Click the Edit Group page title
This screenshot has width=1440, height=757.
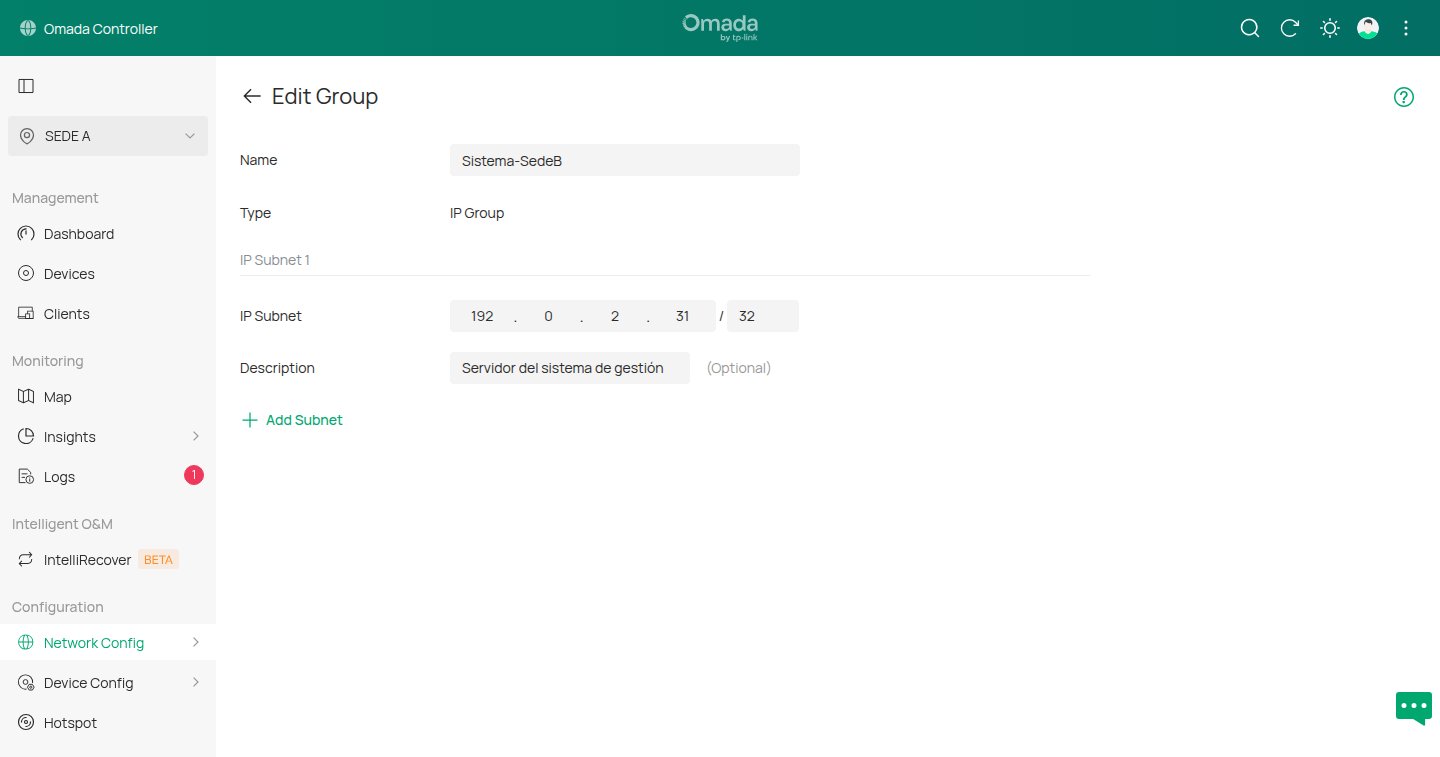(x=325, y=97)
